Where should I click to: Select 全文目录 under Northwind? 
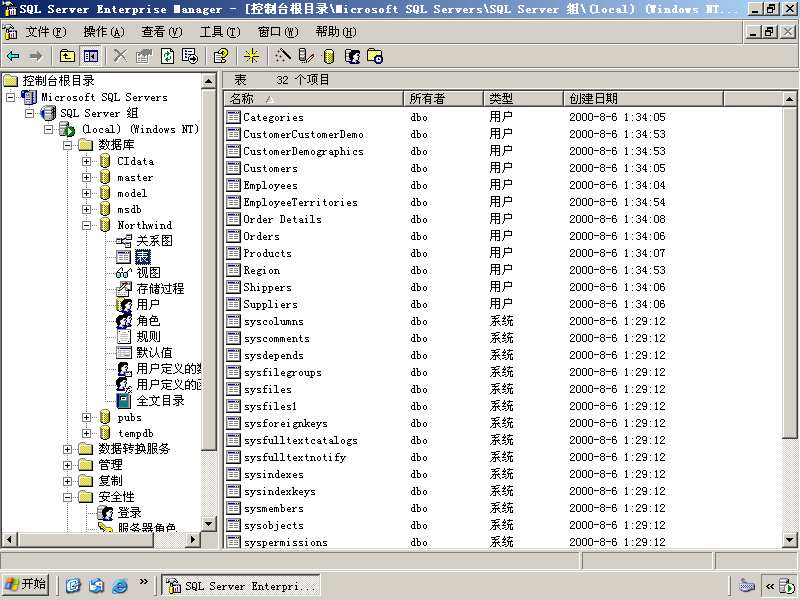coord(160,401)
